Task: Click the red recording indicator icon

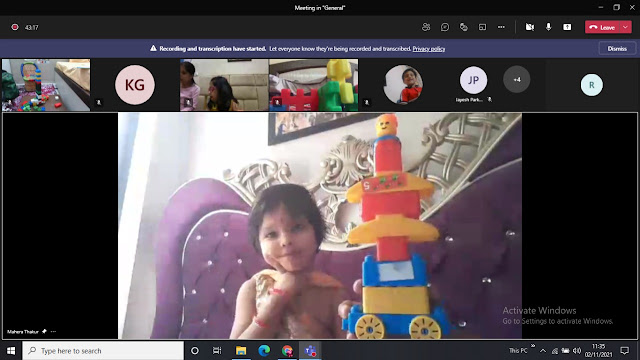Action: 15,27
